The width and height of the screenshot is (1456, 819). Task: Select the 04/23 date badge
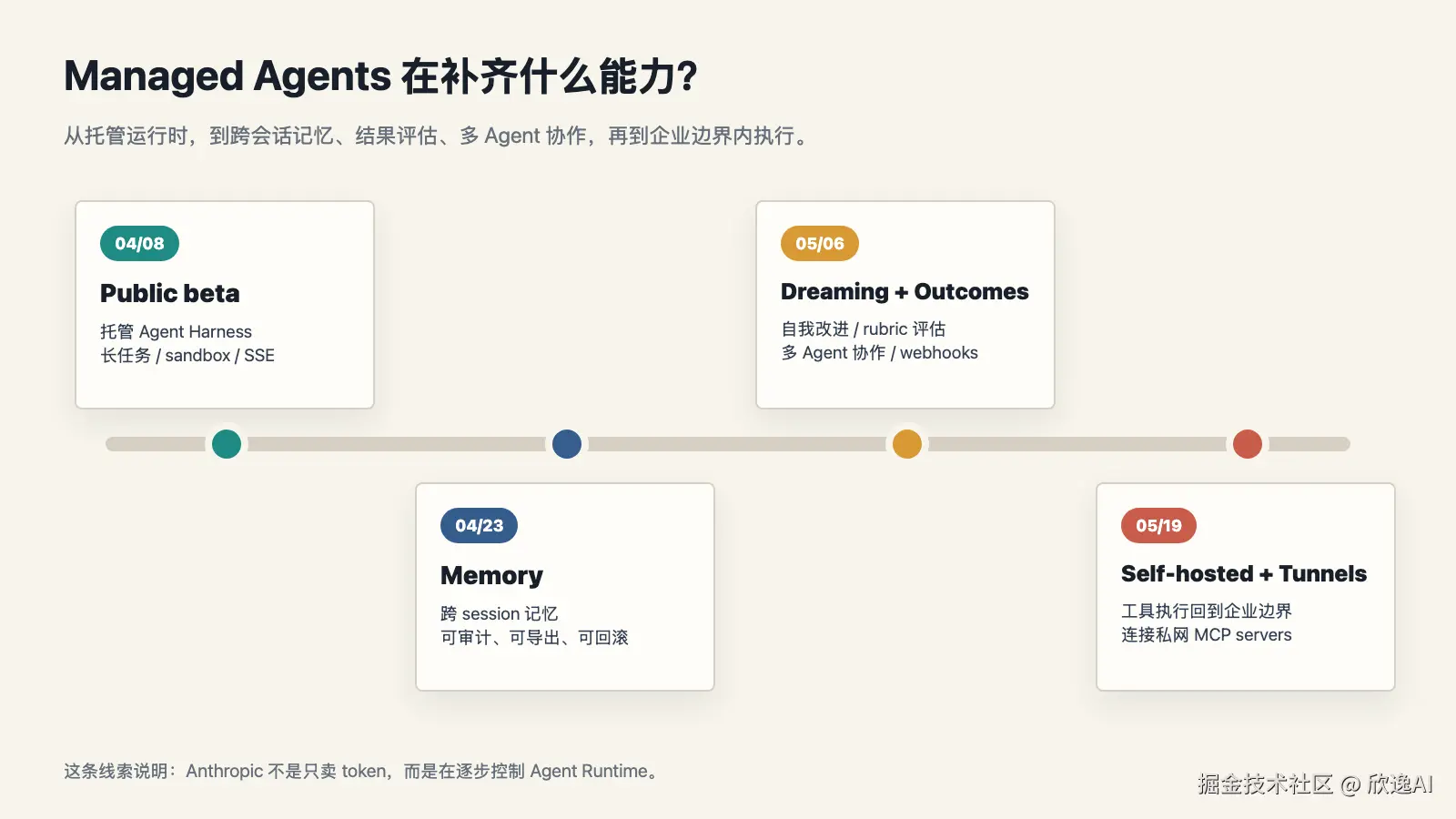tap(480, 525)
